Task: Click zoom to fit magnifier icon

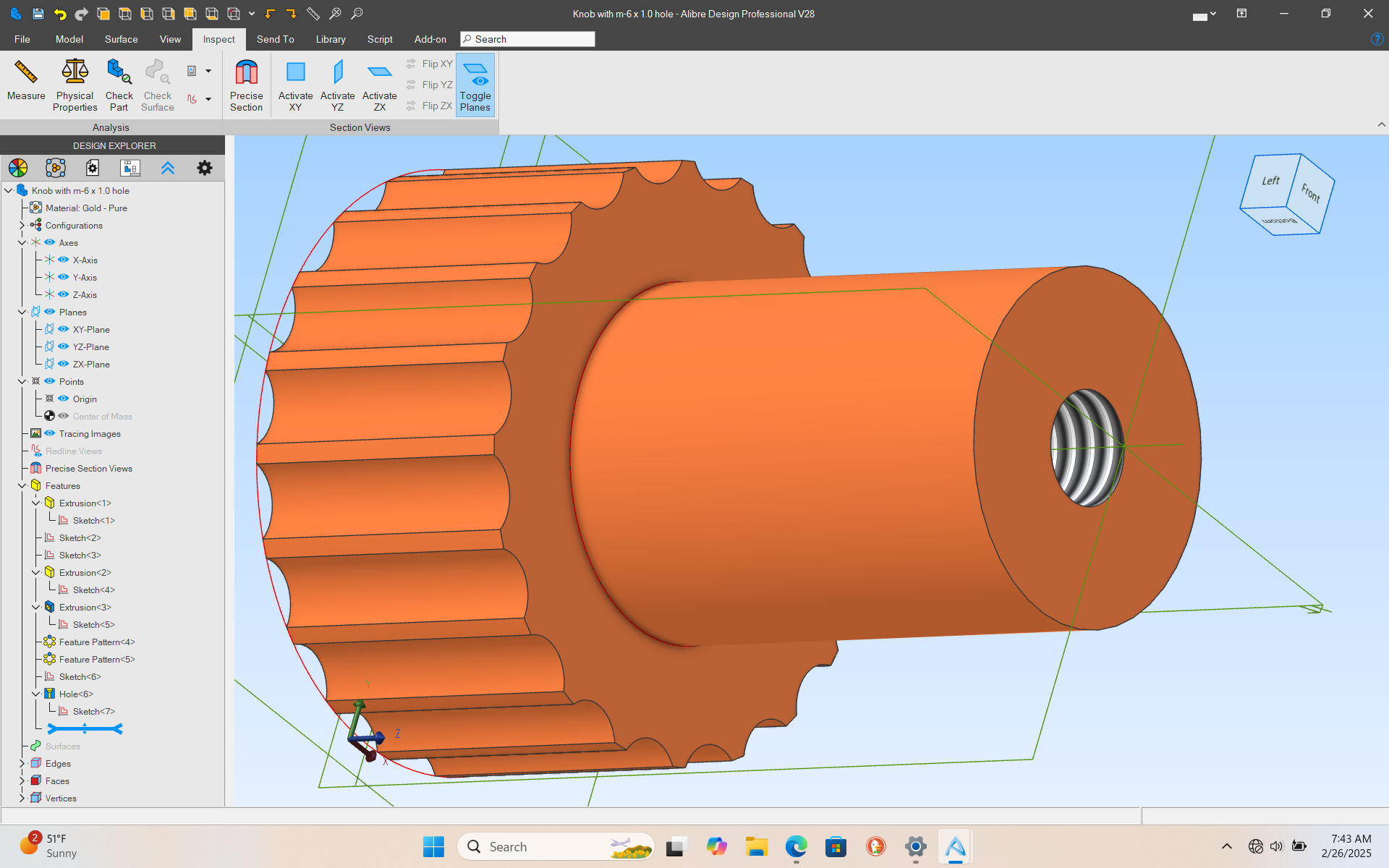Action: (x=335, y=14)
